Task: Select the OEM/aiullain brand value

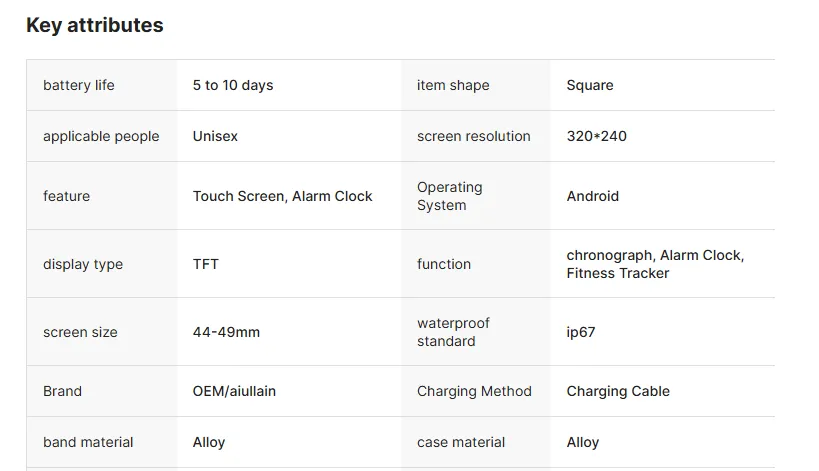Action: (234, 391)
